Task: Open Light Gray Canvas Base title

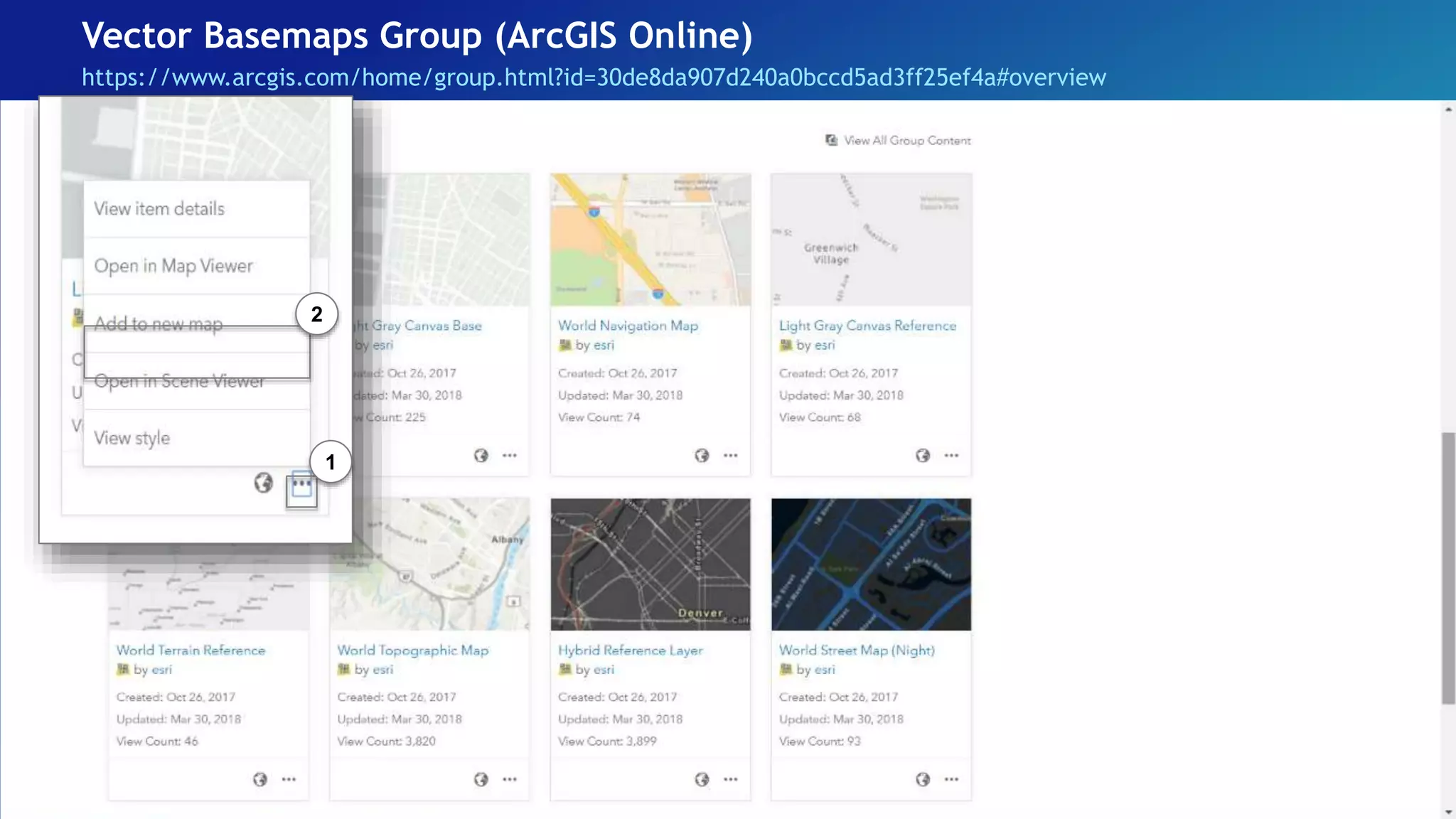Action: pos(418,326)
